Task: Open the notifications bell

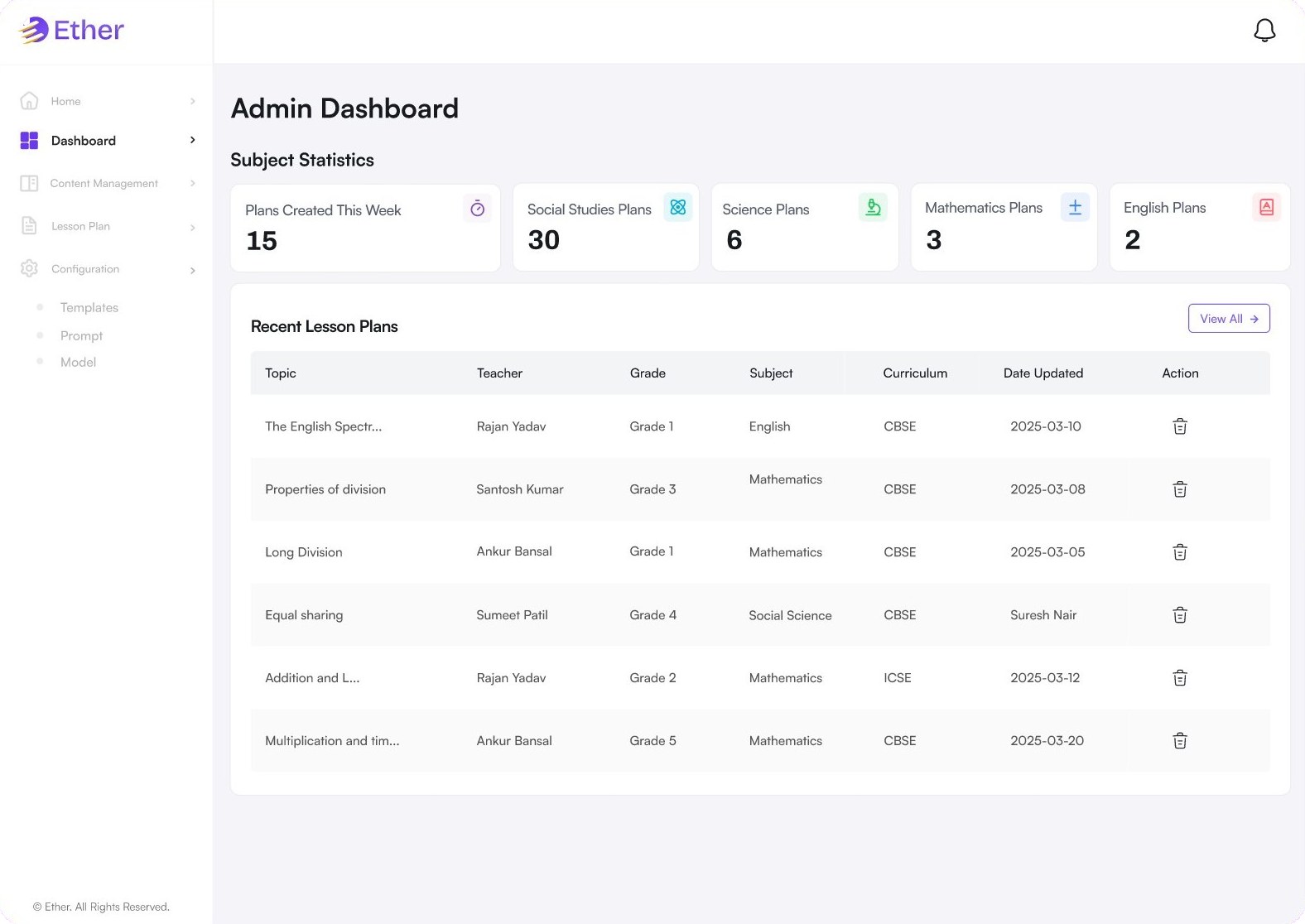Action: 1264,31
